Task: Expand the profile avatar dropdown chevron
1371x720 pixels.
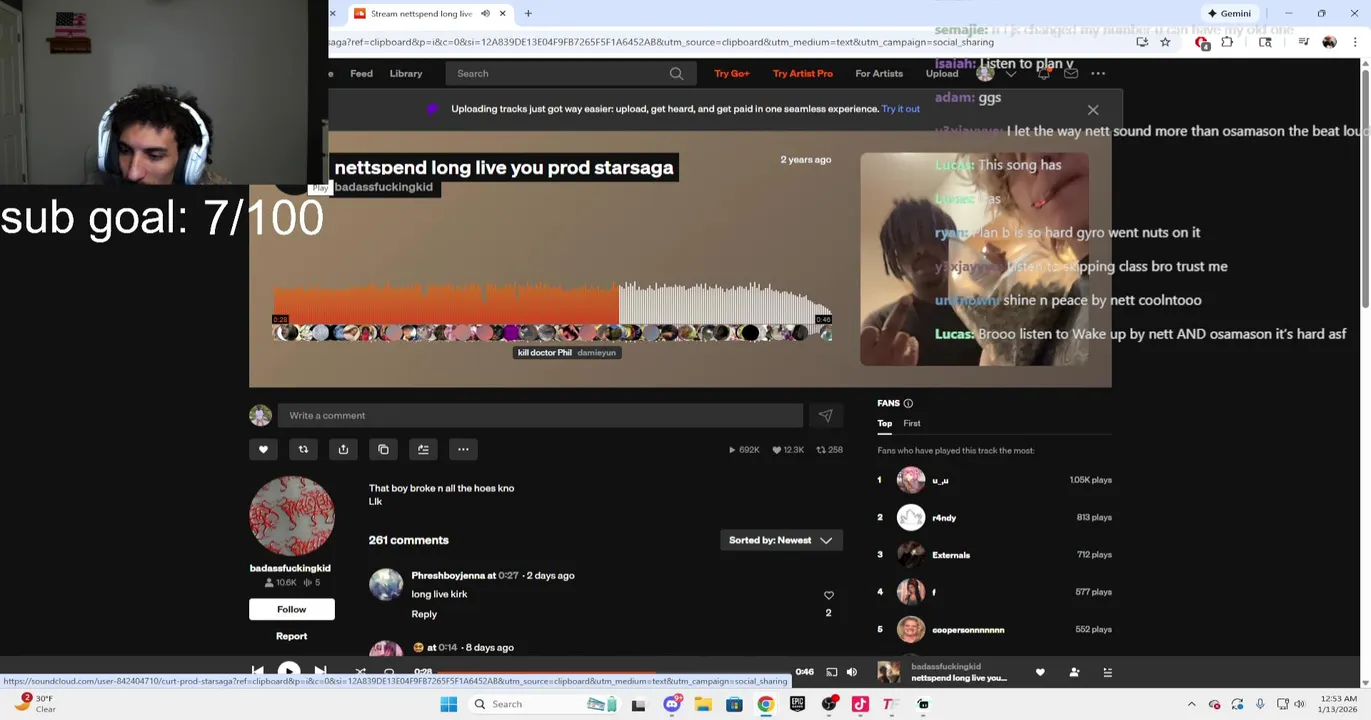Action: 1011,74
